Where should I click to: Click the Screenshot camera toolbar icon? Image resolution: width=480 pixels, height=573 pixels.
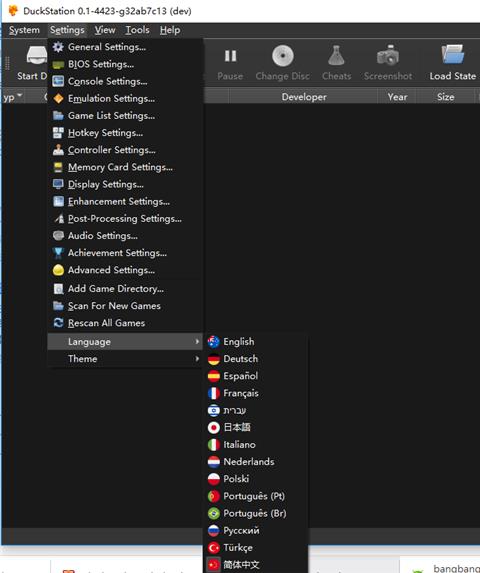pyautogui.click(x=388, y=56)
